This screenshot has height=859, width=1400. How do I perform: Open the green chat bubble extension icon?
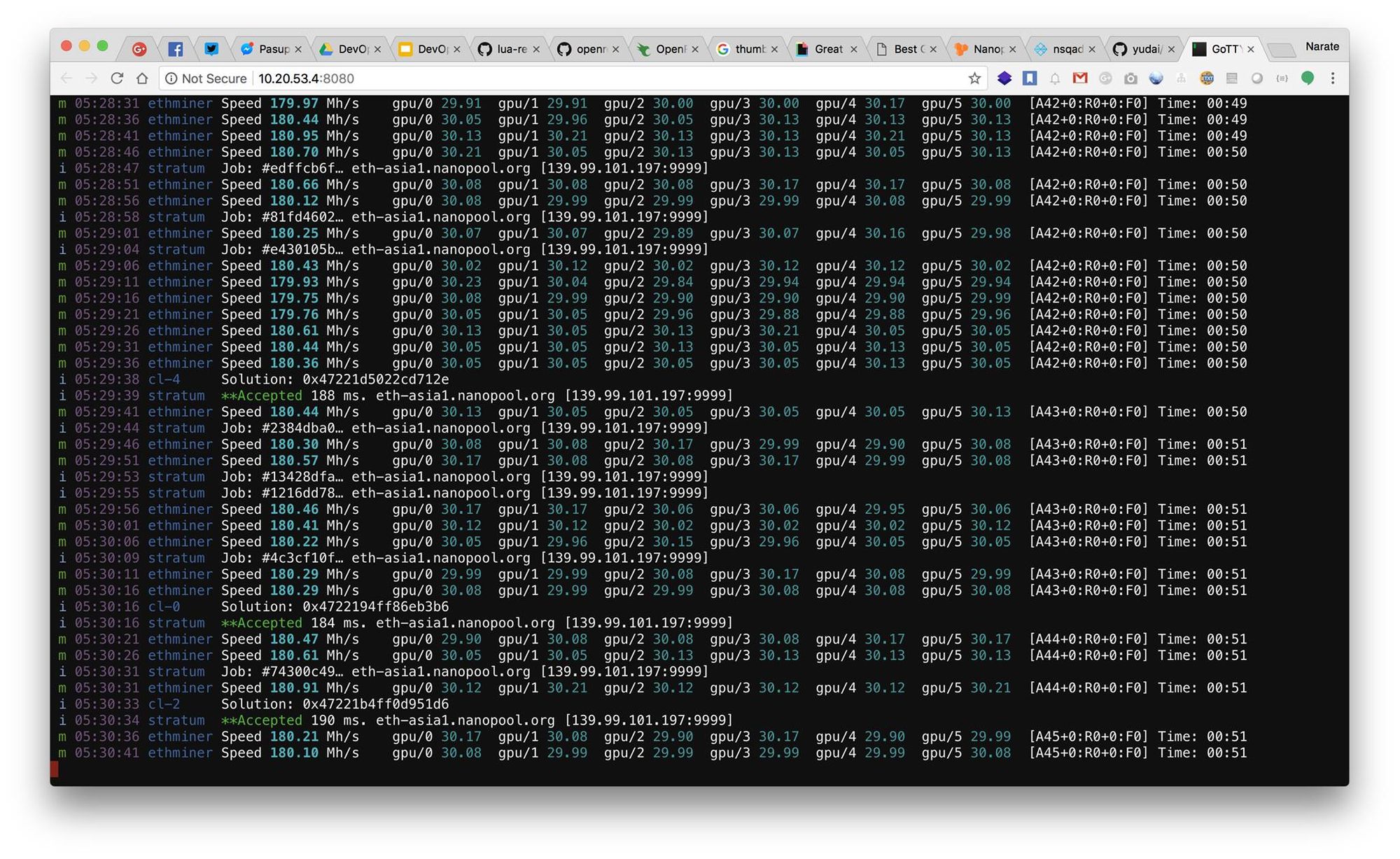(1308, 78)
